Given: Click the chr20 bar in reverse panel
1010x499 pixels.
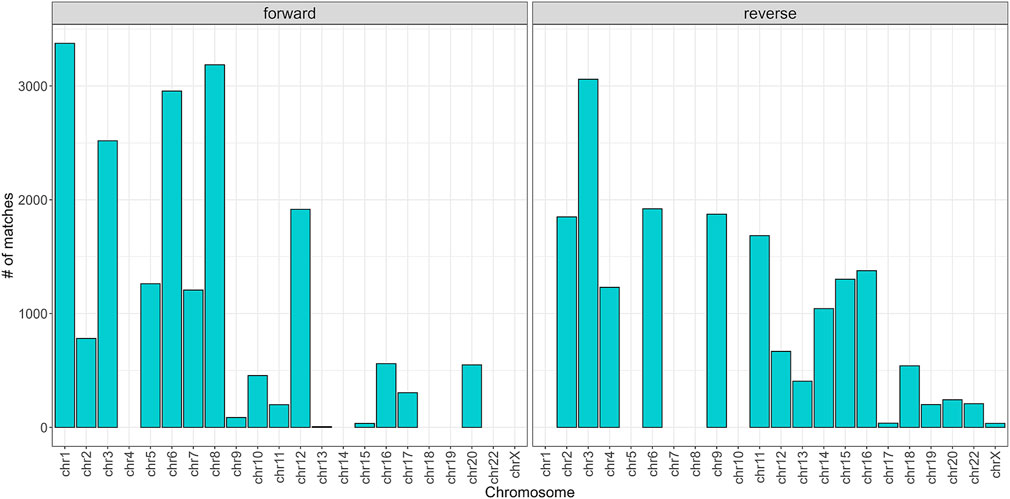Looking at the screenshot, I should [952, 413].
